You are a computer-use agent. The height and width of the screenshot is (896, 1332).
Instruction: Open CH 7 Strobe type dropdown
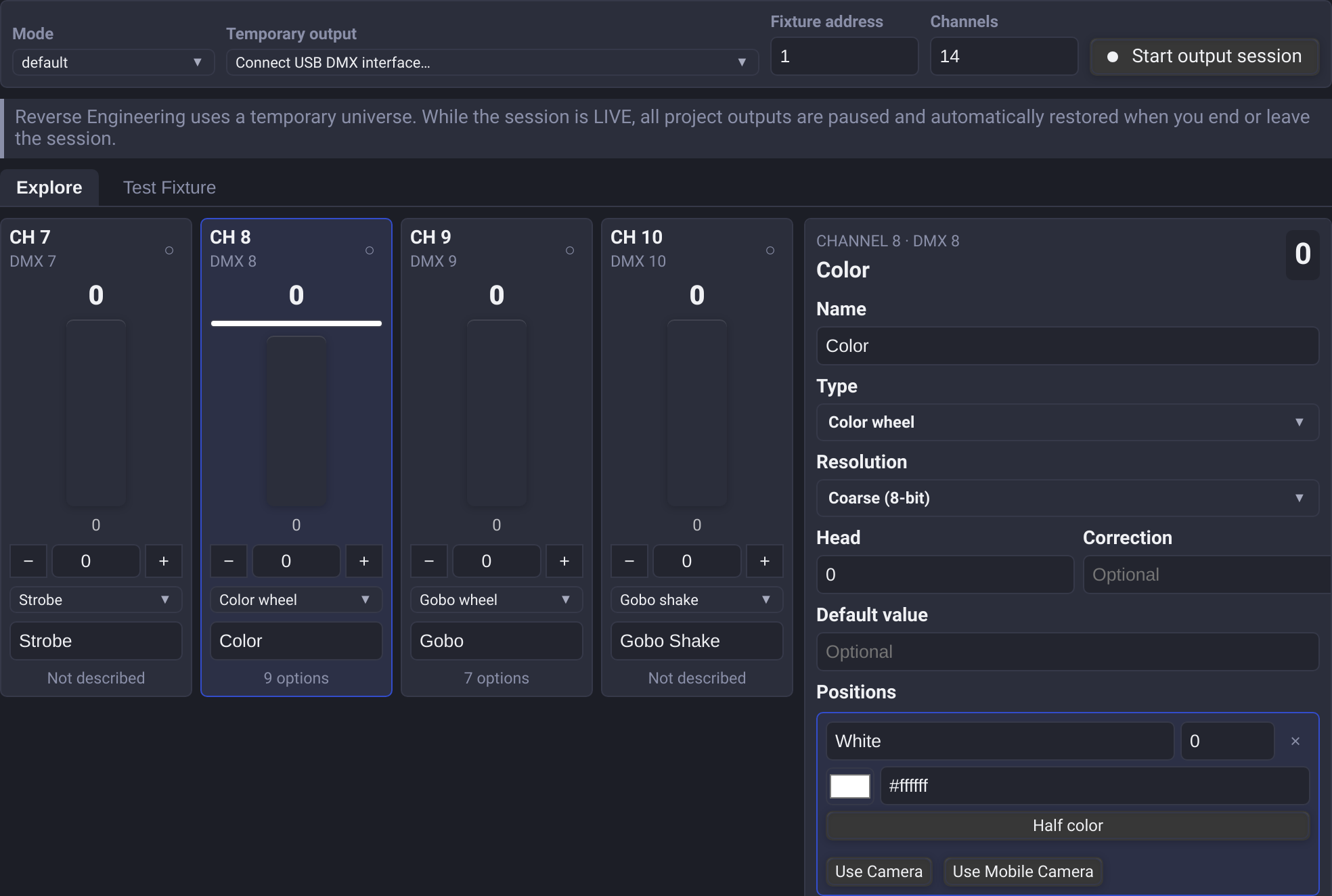(x=96, y=600)
